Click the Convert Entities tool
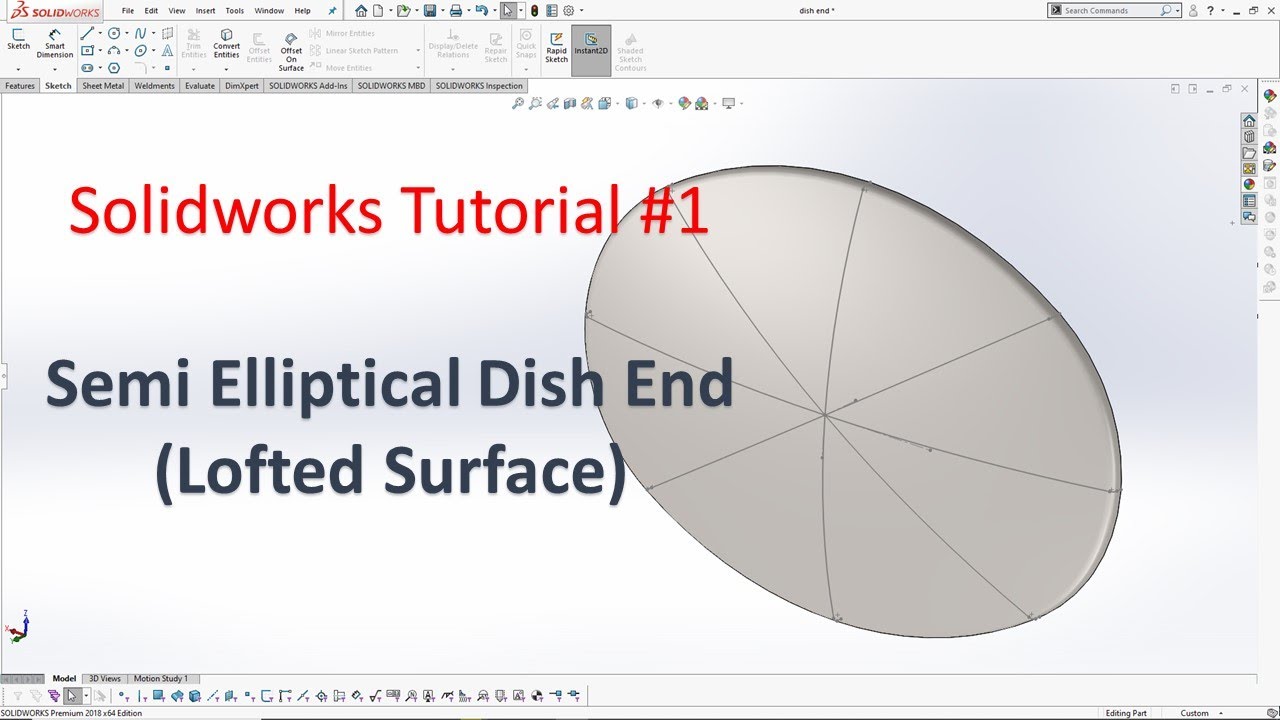Viewport: 1280px width, 720px height. (x=227, y=43)
